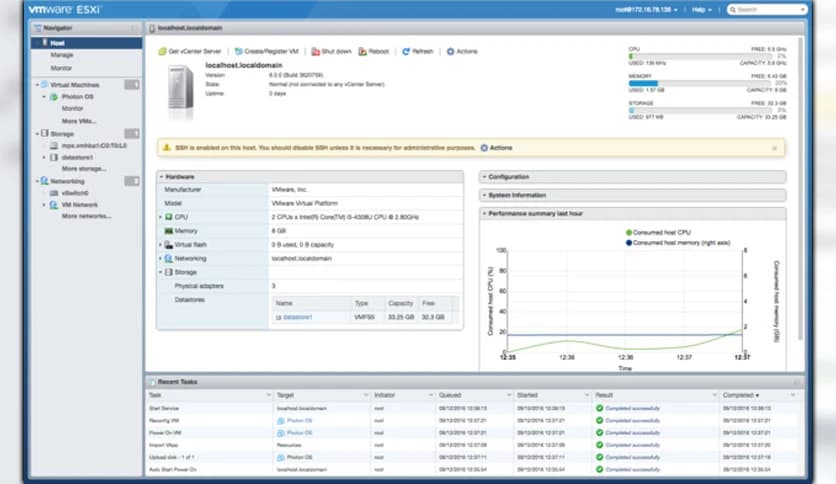Image resolution: width=836 pixels, height=484 pixels.
Task: Select Manage under Host in Navigator
Action: pyautogui.click(x=62, y=55)
